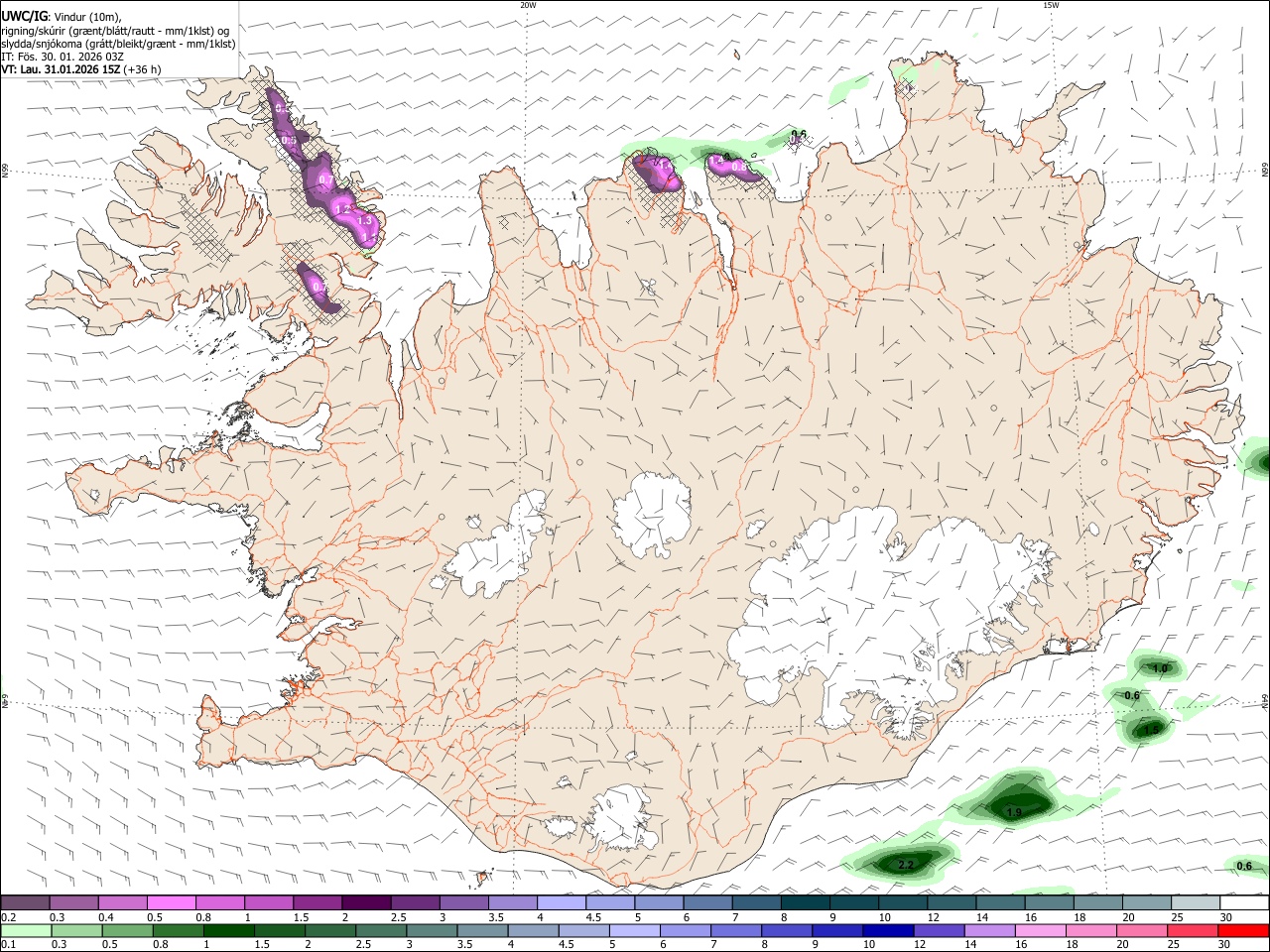This screenshot has width=1270, height=952.
Task: Pick the dark teal 8 swatch, upper legend
Action: tap(805, 902)
